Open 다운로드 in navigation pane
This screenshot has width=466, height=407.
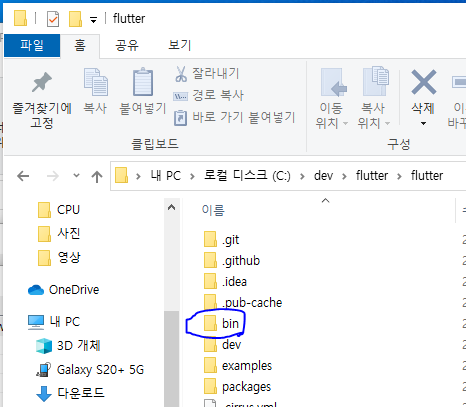[70, 393]
